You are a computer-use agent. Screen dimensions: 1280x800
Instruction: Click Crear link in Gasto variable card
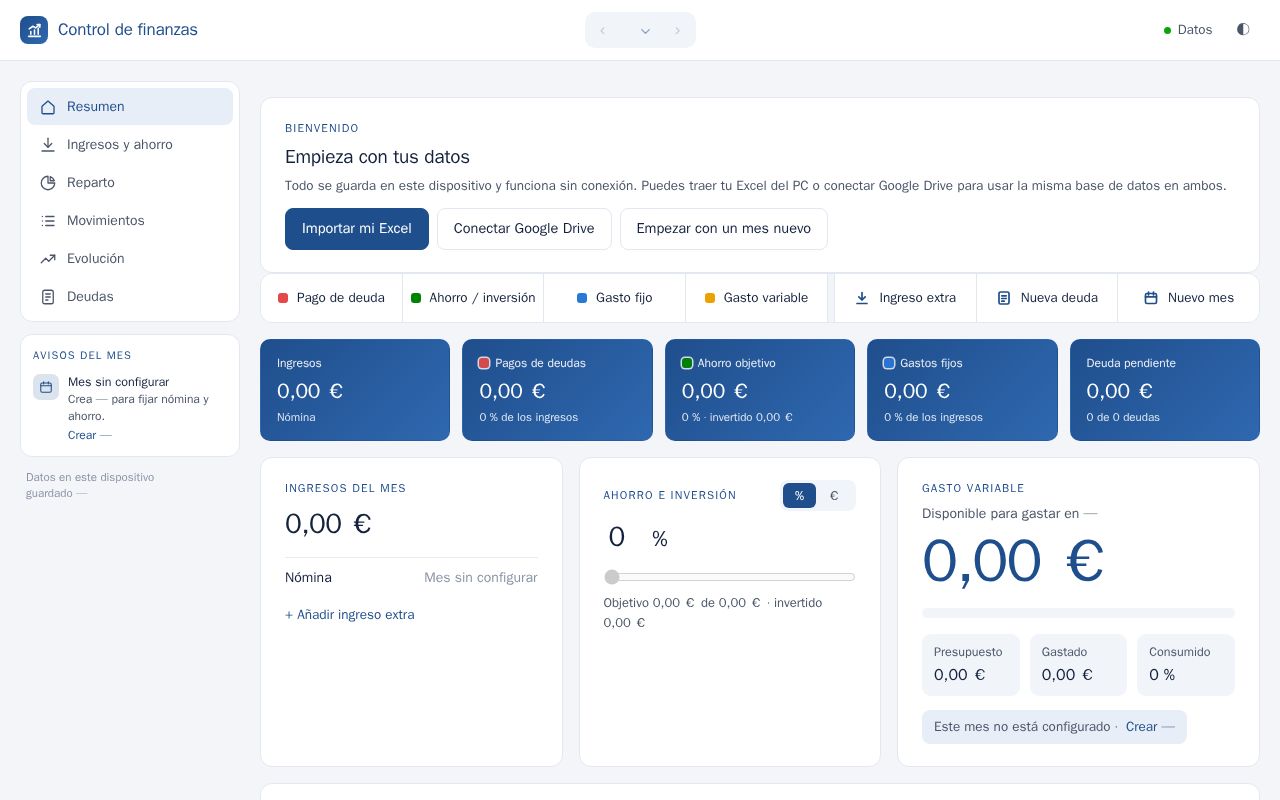tap(1150, 727)
